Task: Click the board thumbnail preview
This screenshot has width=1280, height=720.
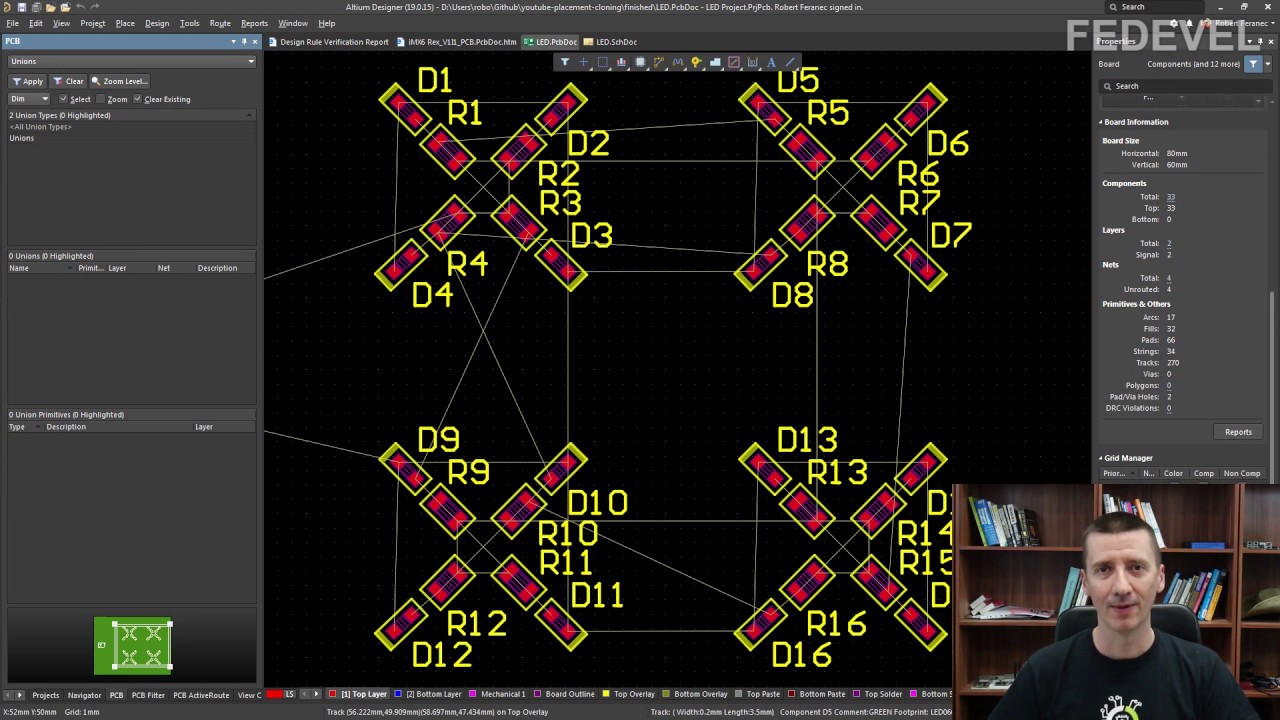Action: pos(133,645)
